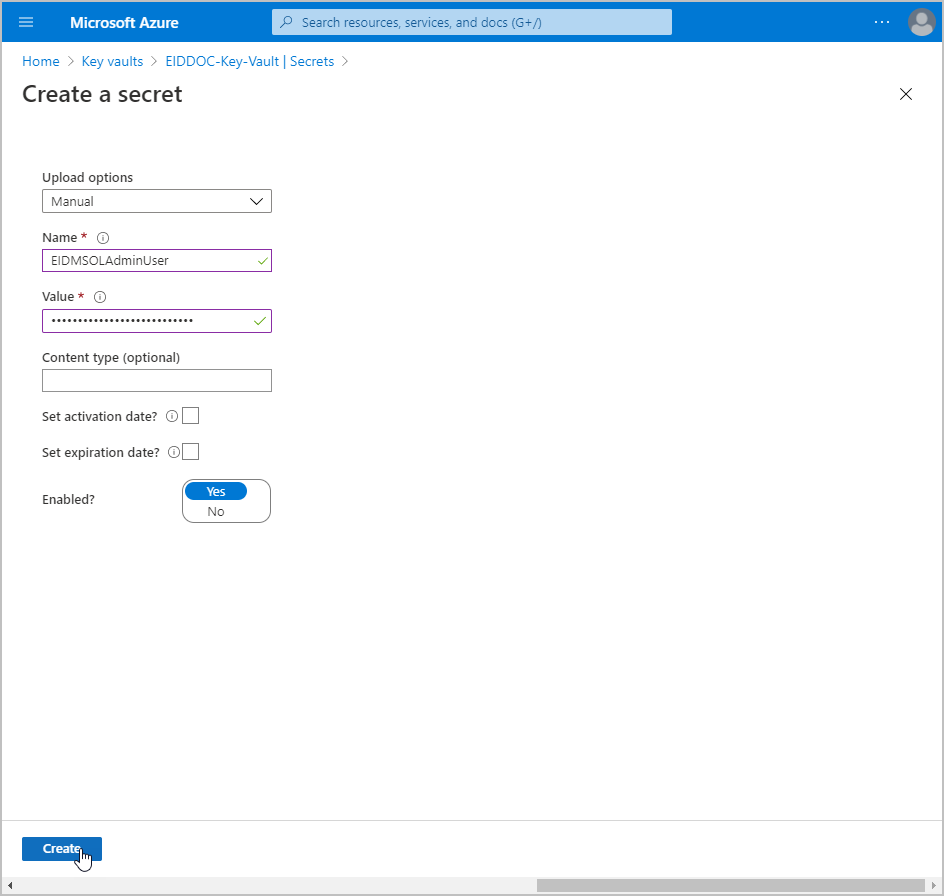Click the Create button

coord(62,849)
